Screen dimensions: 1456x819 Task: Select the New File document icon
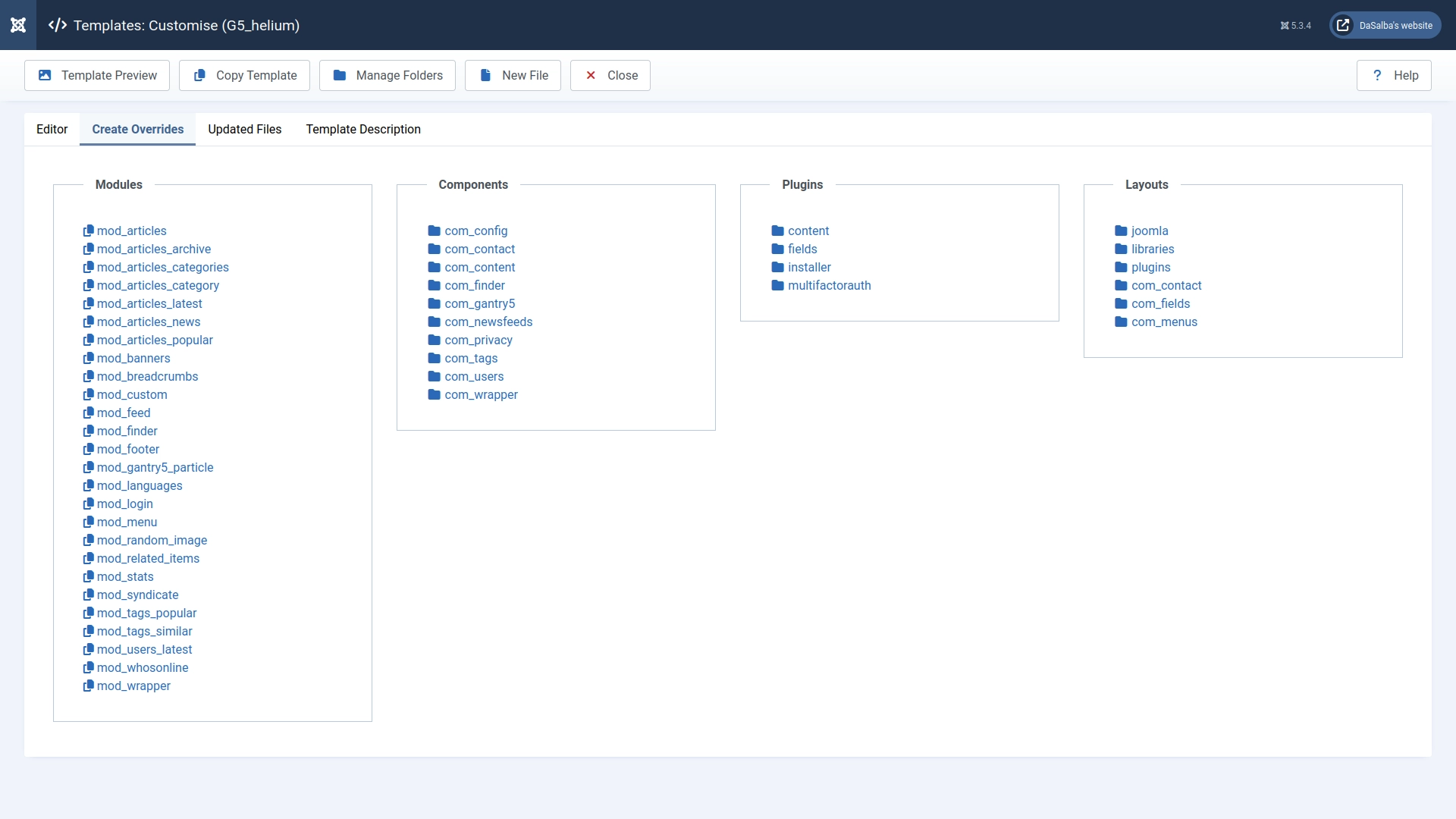[x=485, y=75]
